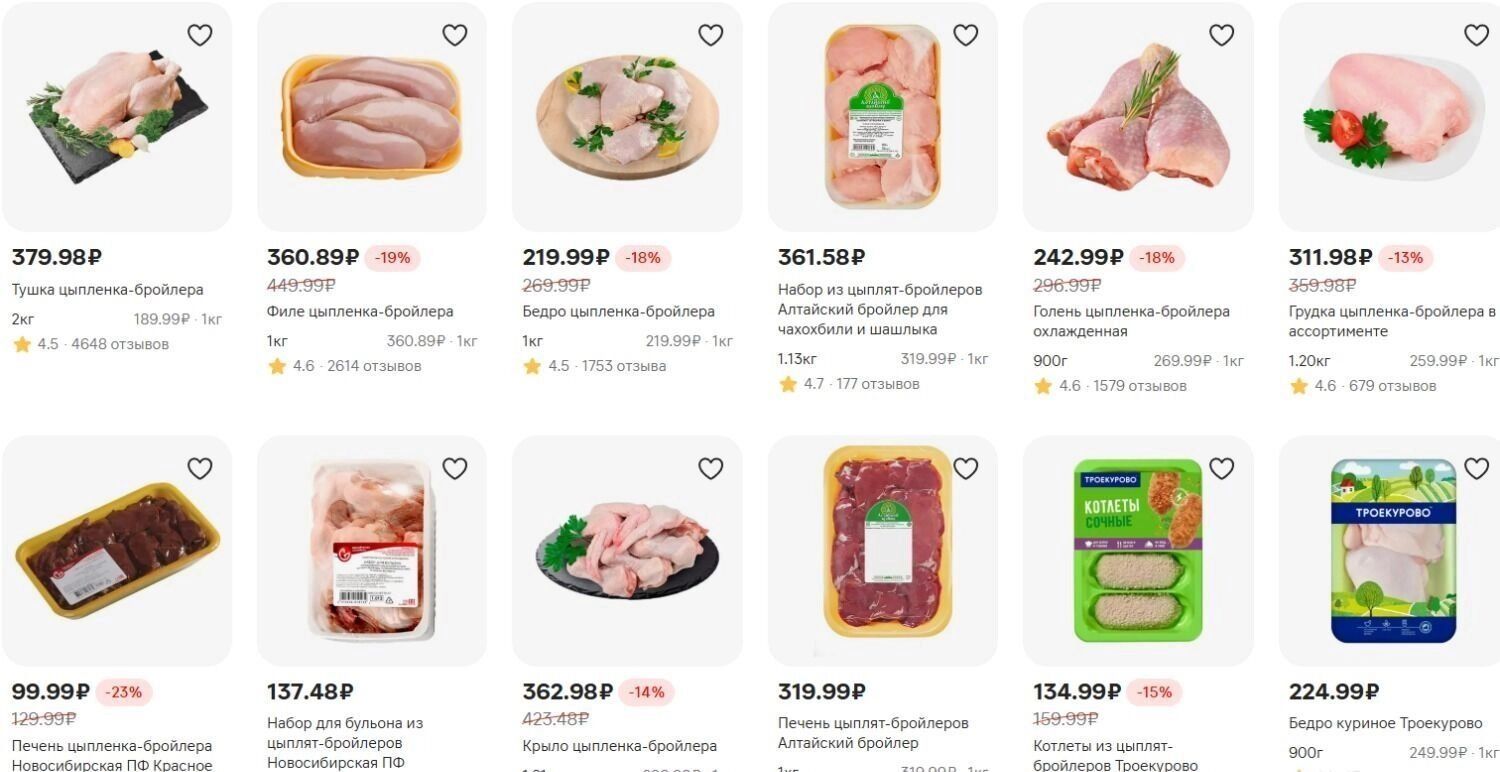Click the Котлеты сочные Троекурово package image
1500x772 pixels.
[x=1137, y=550]
